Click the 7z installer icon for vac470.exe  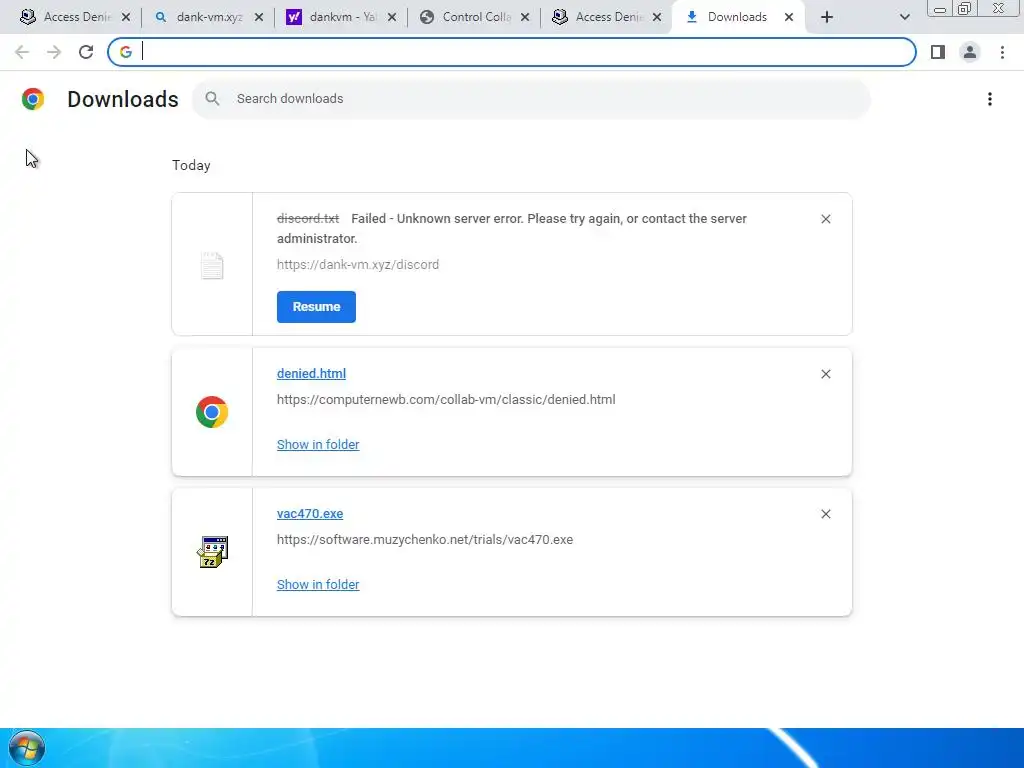pyautogui.click(x=212, y=552)
